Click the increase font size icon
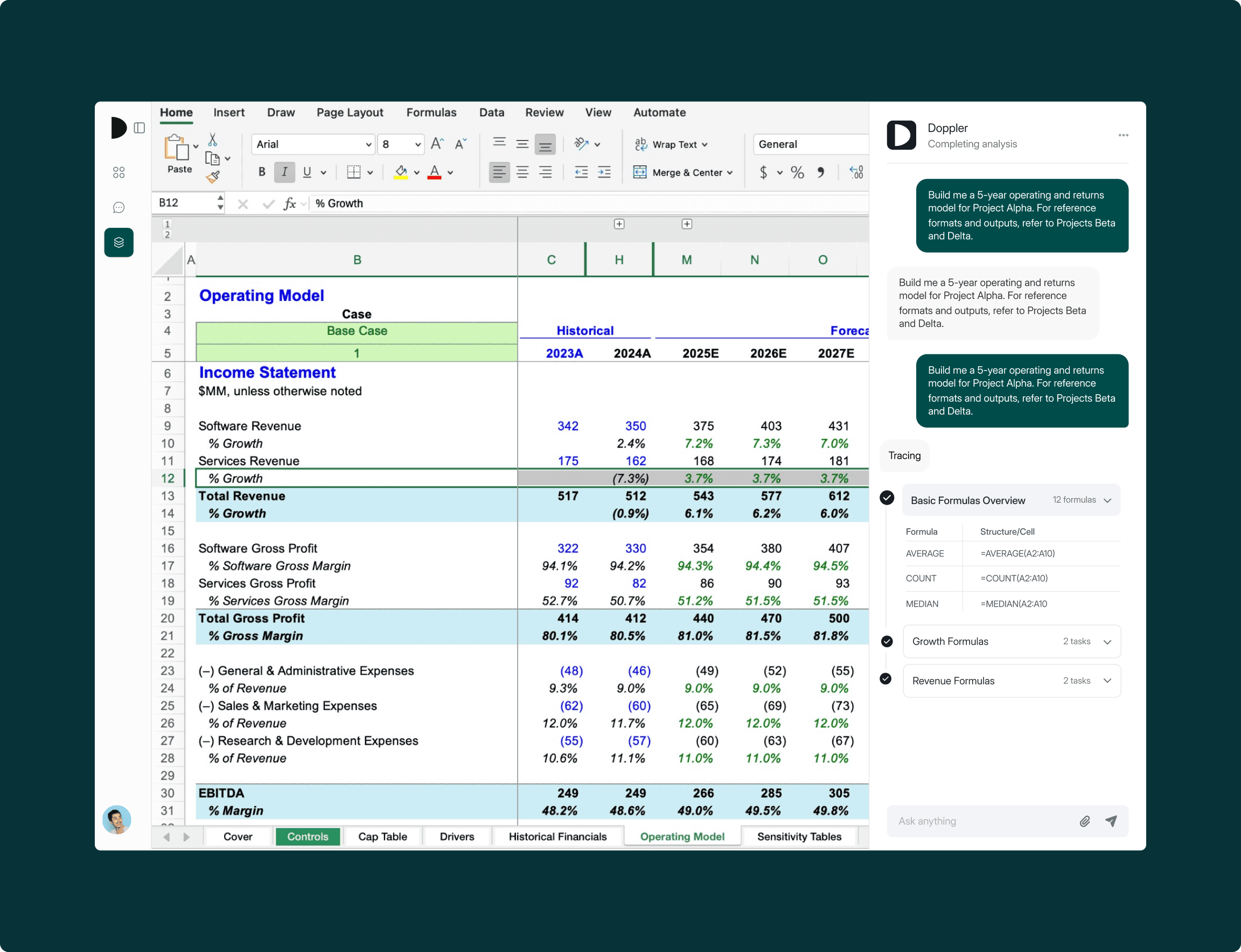 (x=436, y=144)
